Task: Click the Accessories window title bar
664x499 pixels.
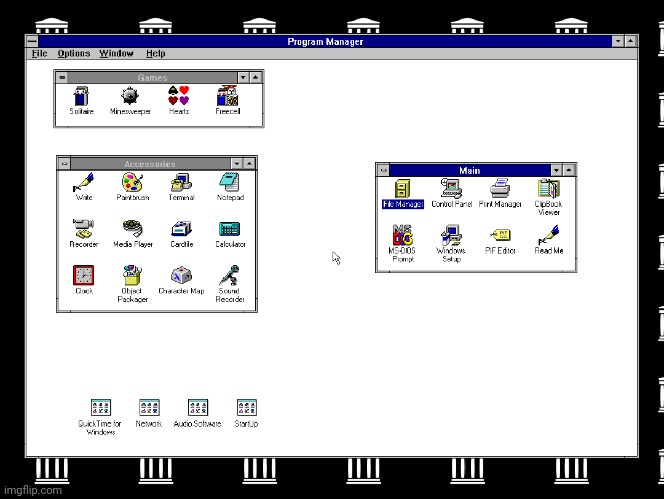Action: [150, 164]
